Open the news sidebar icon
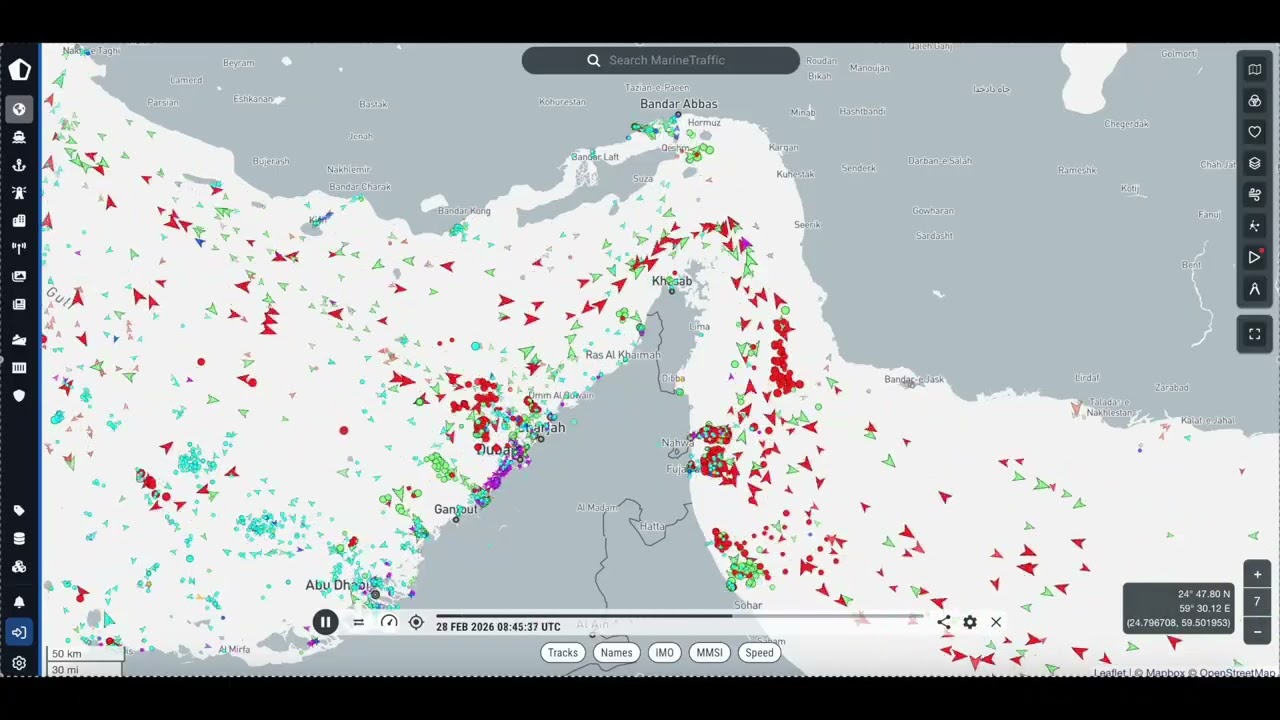 (x=19, y=304)
